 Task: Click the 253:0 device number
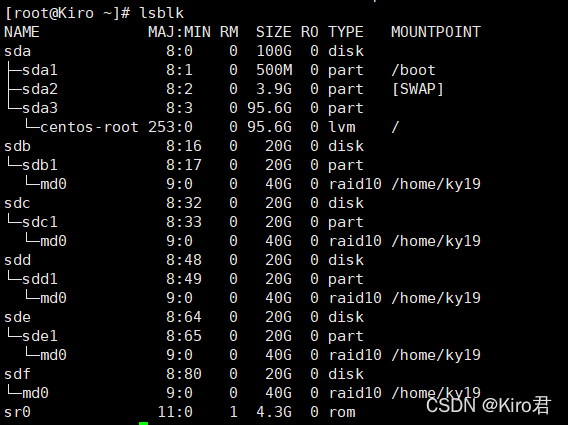click(x=170, y=127)
